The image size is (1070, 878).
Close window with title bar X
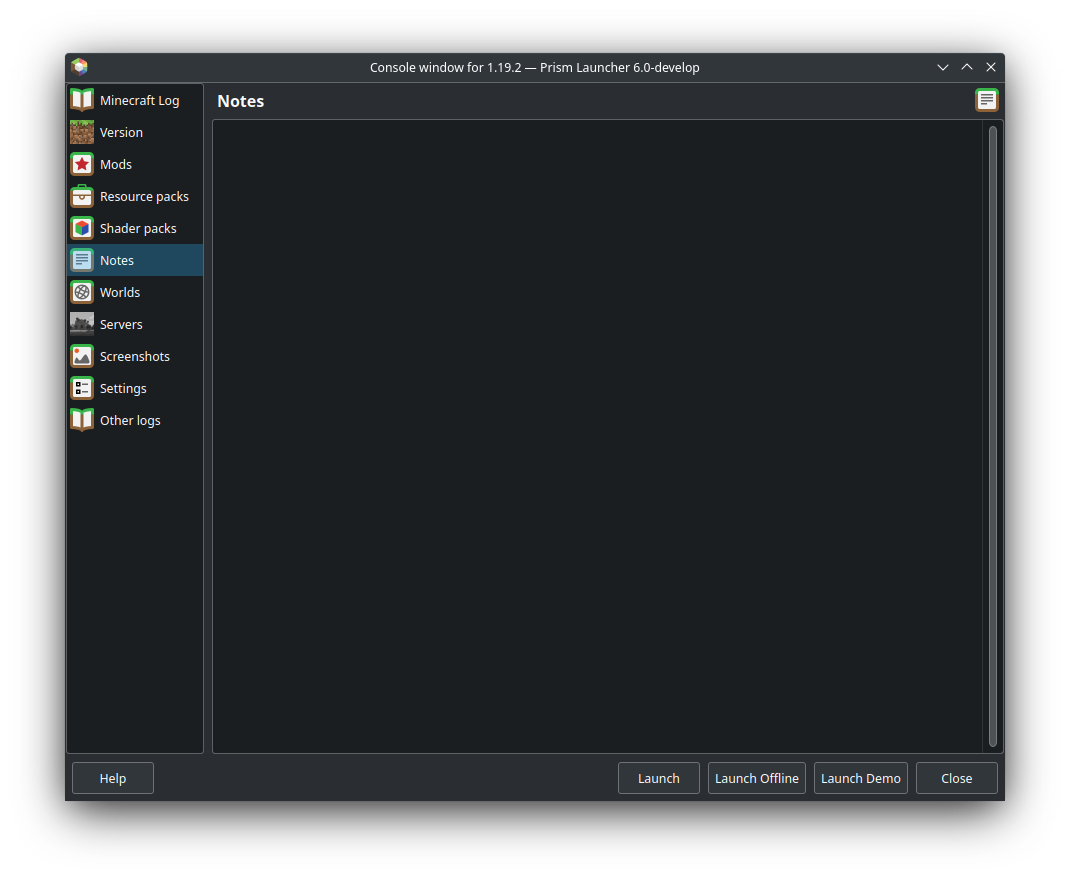991,67
